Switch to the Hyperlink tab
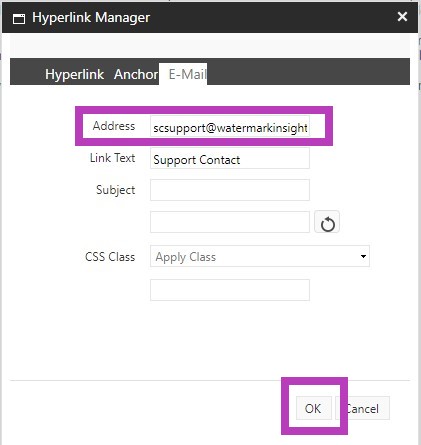421x445 pixels. click(x=74, y=74)
